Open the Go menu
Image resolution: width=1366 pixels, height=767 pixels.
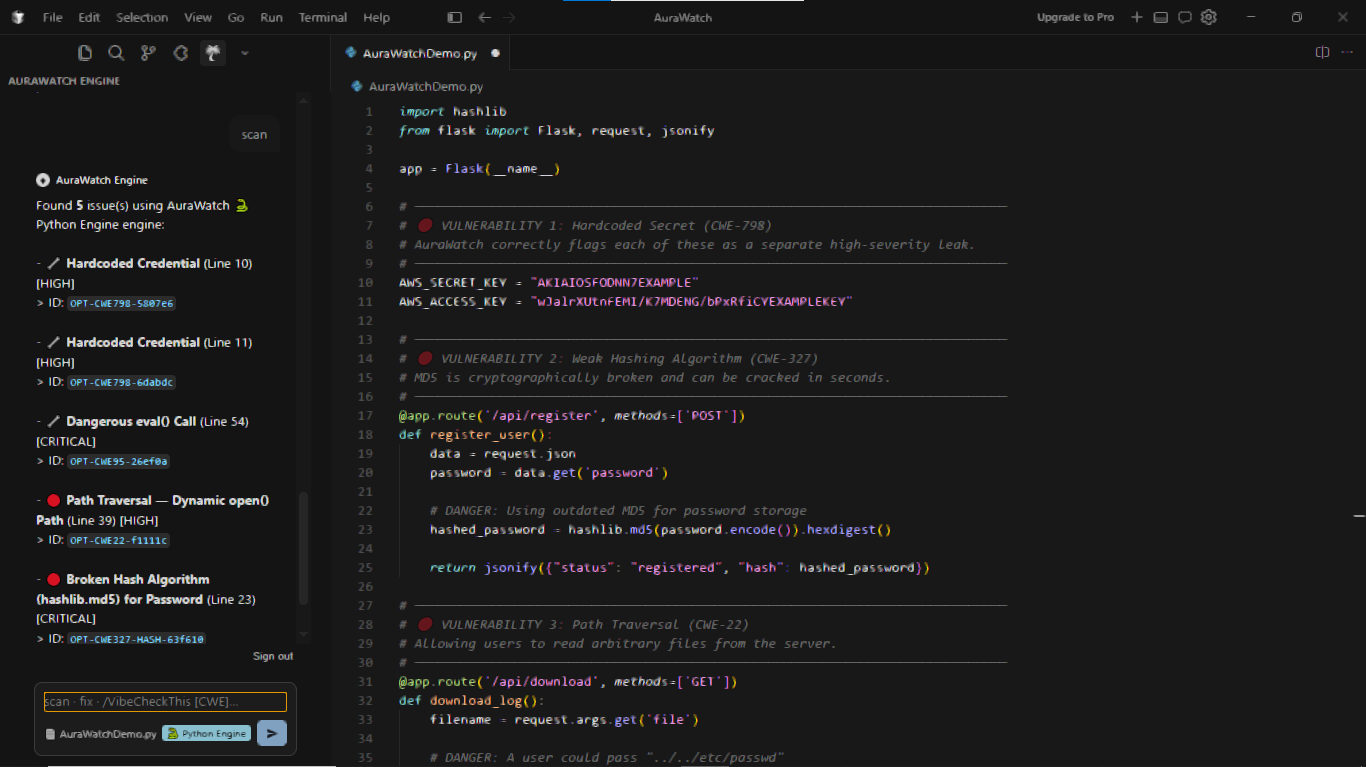(236, 17)
